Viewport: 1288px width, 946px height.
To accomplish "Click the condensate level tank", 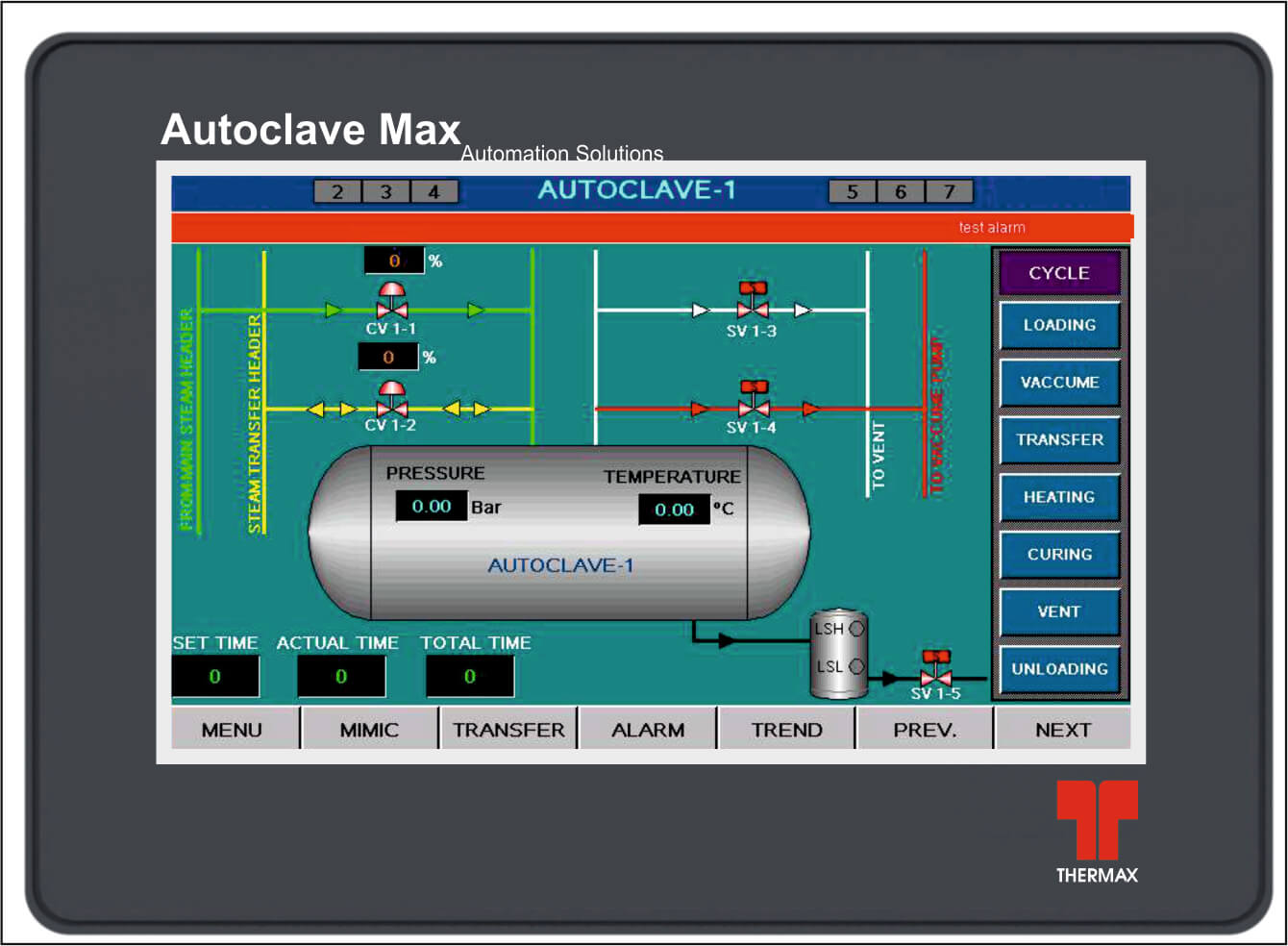I will (839, 654).
